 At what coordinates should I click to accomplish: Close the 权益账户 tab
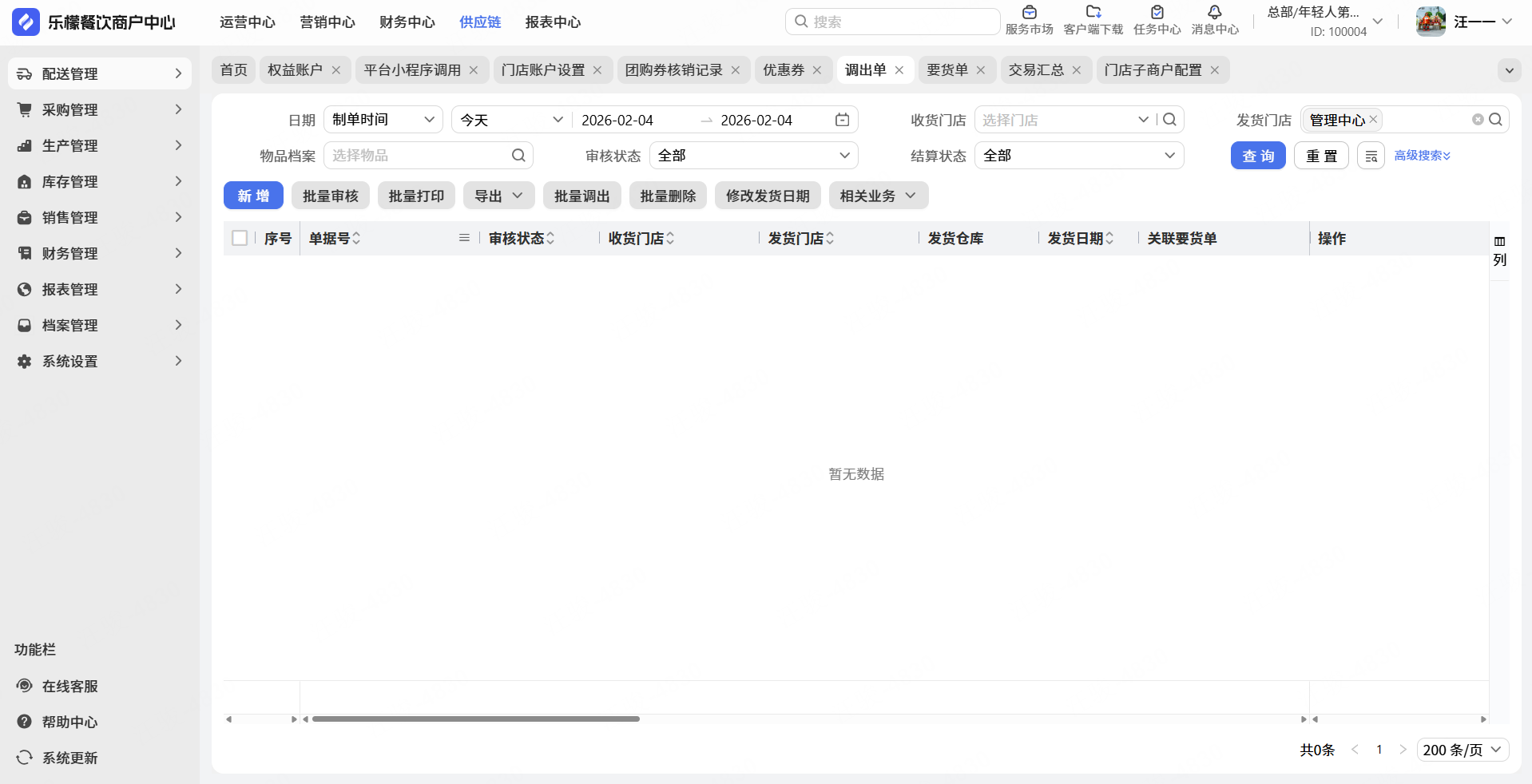(336, 70)
